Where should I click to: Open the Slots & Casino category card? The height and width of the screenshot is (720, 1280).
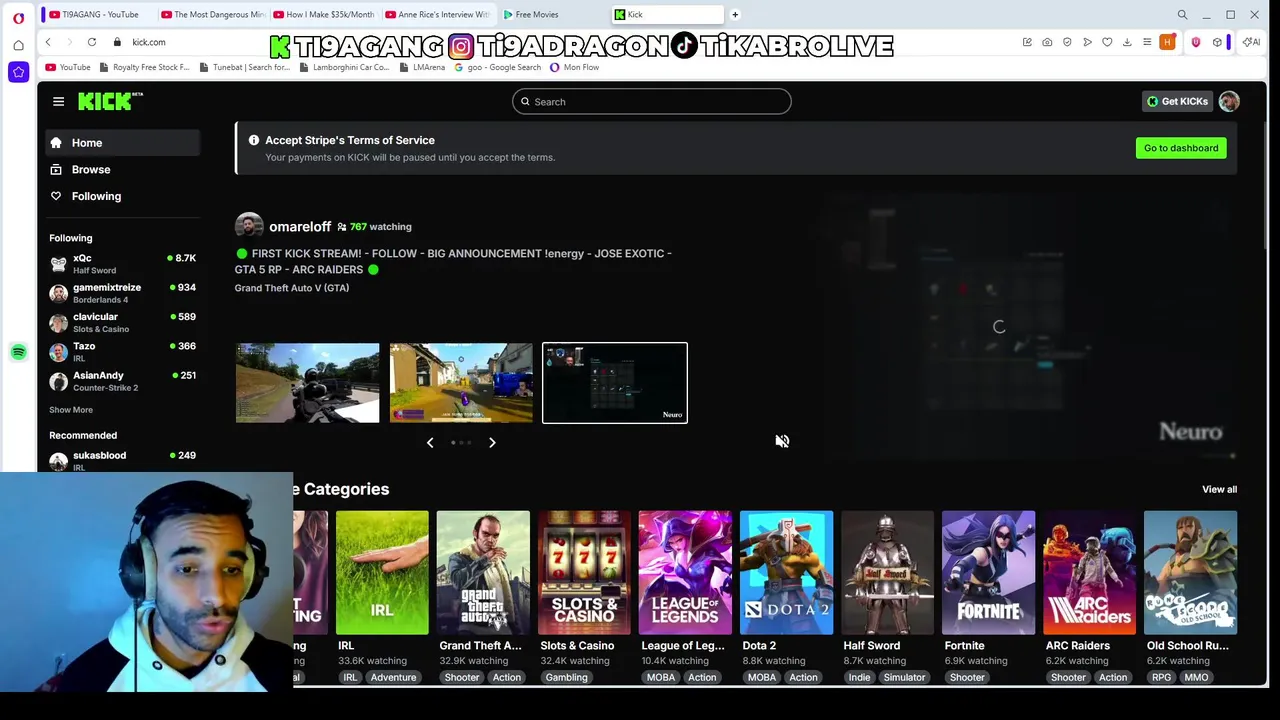tap(584, 573)
